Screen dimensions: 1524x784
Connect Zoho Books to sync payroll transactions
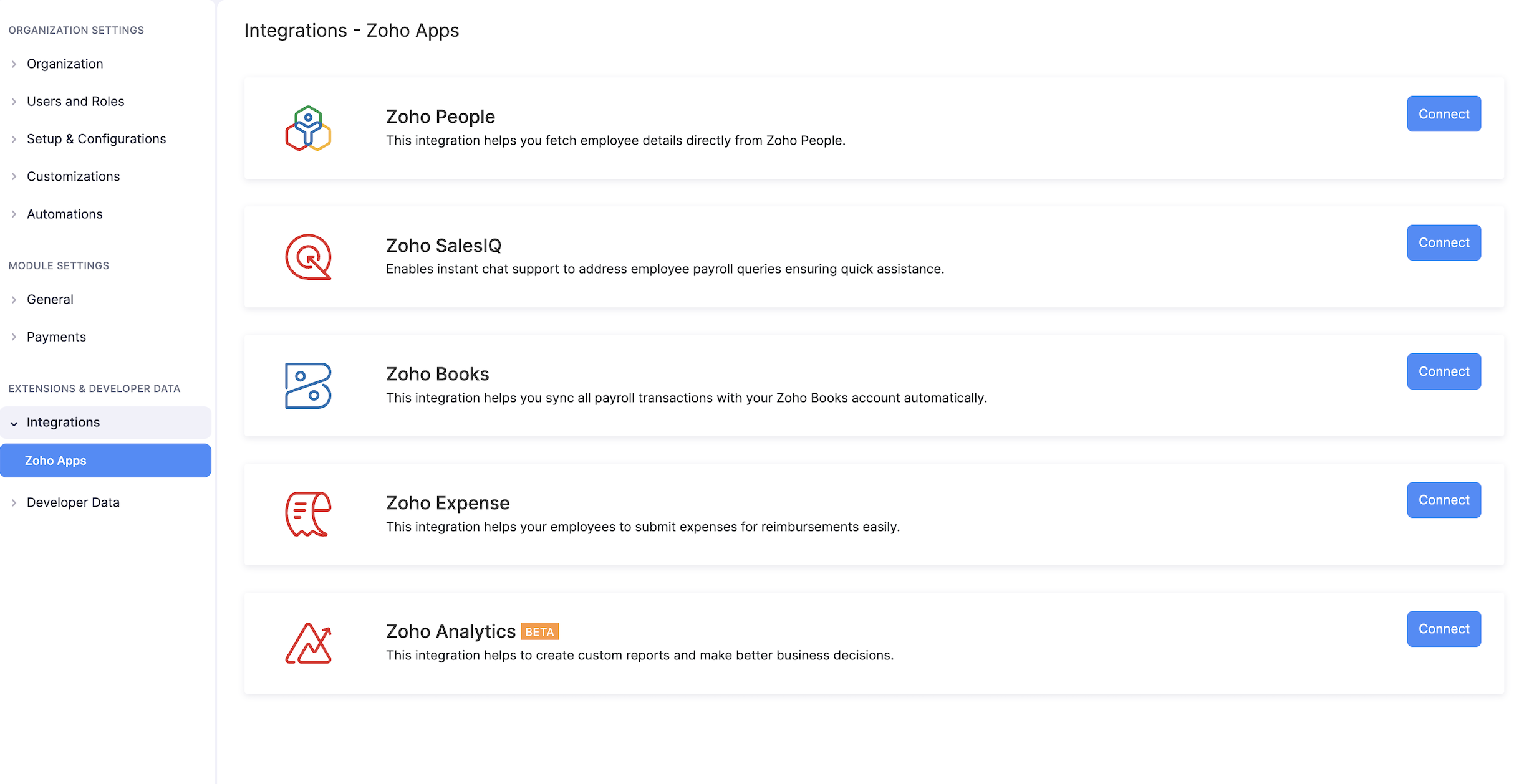click(x=1444, y=371)
